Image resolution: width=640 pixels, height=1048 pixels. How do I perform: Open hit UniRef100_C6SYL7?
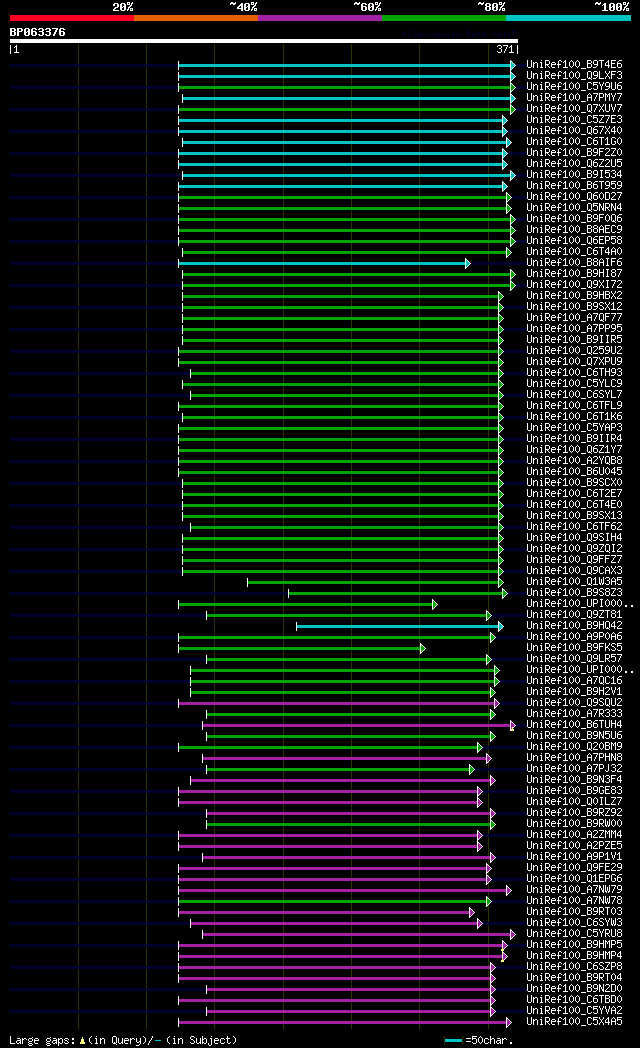(x=574, y=395)
